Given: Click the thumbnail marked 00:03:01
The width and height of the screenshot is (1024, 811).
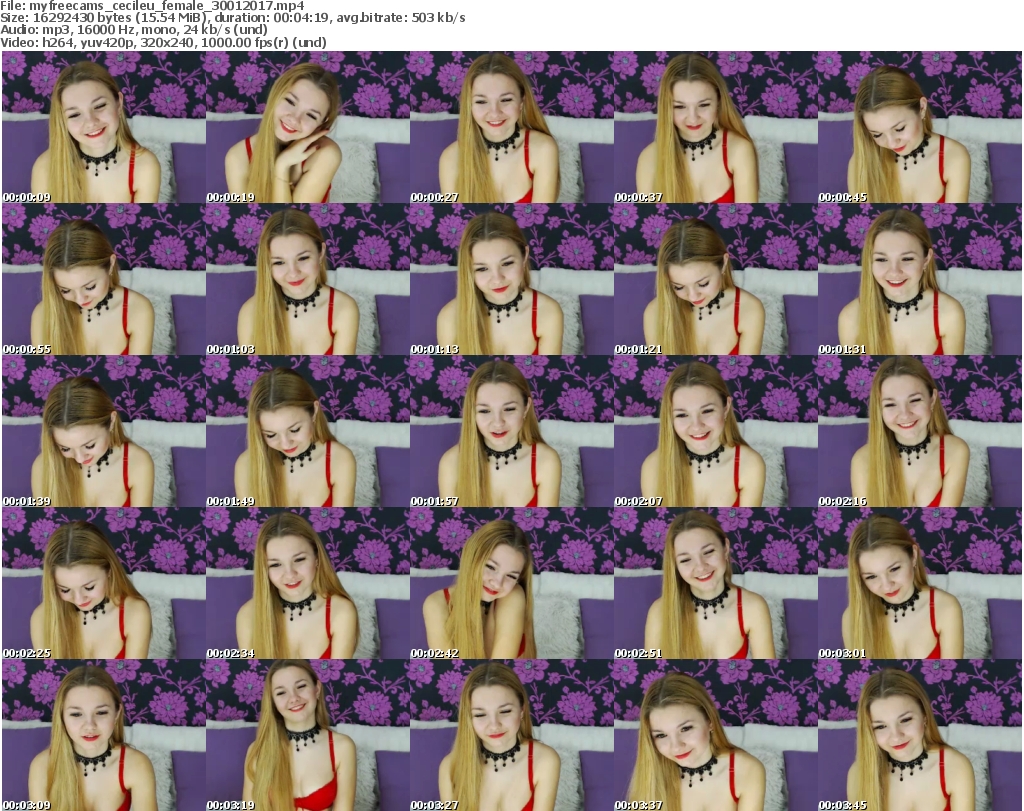Looking at the screenshot, I should coord(918,584).
